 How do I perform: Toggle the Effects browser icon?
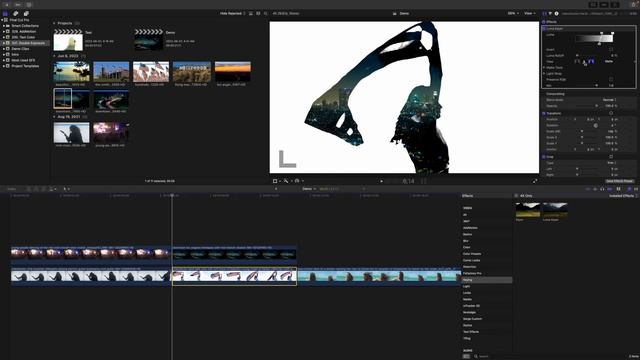629,189
